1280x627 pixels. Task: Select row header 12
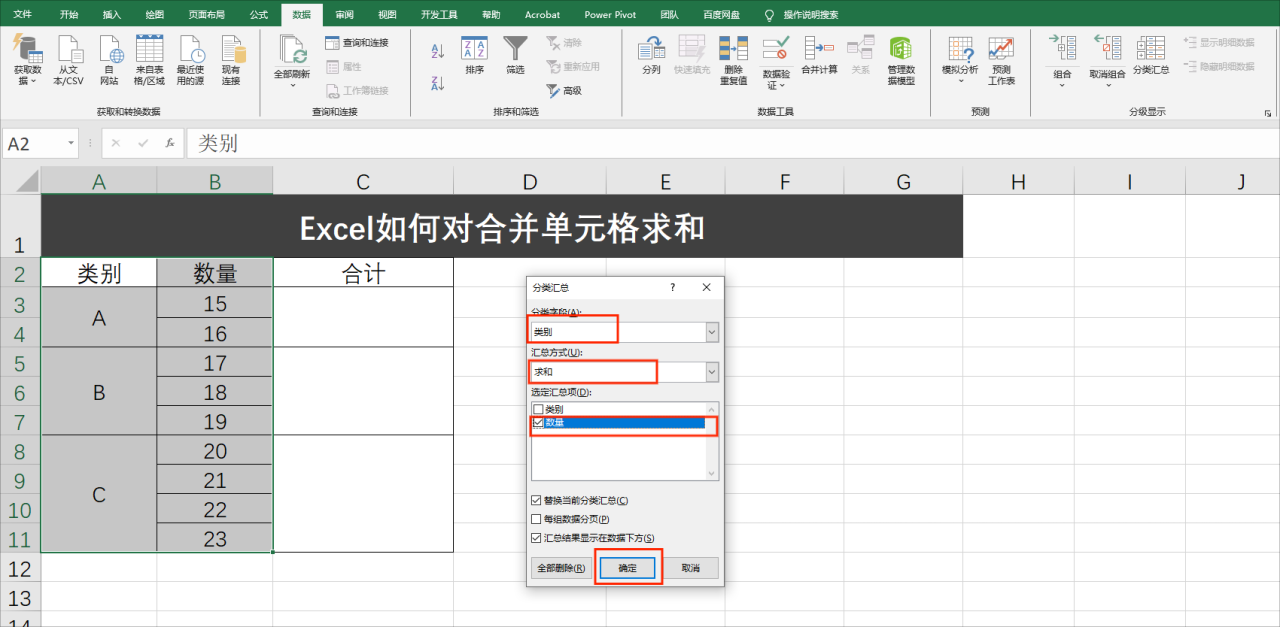(x=20, y=568)
